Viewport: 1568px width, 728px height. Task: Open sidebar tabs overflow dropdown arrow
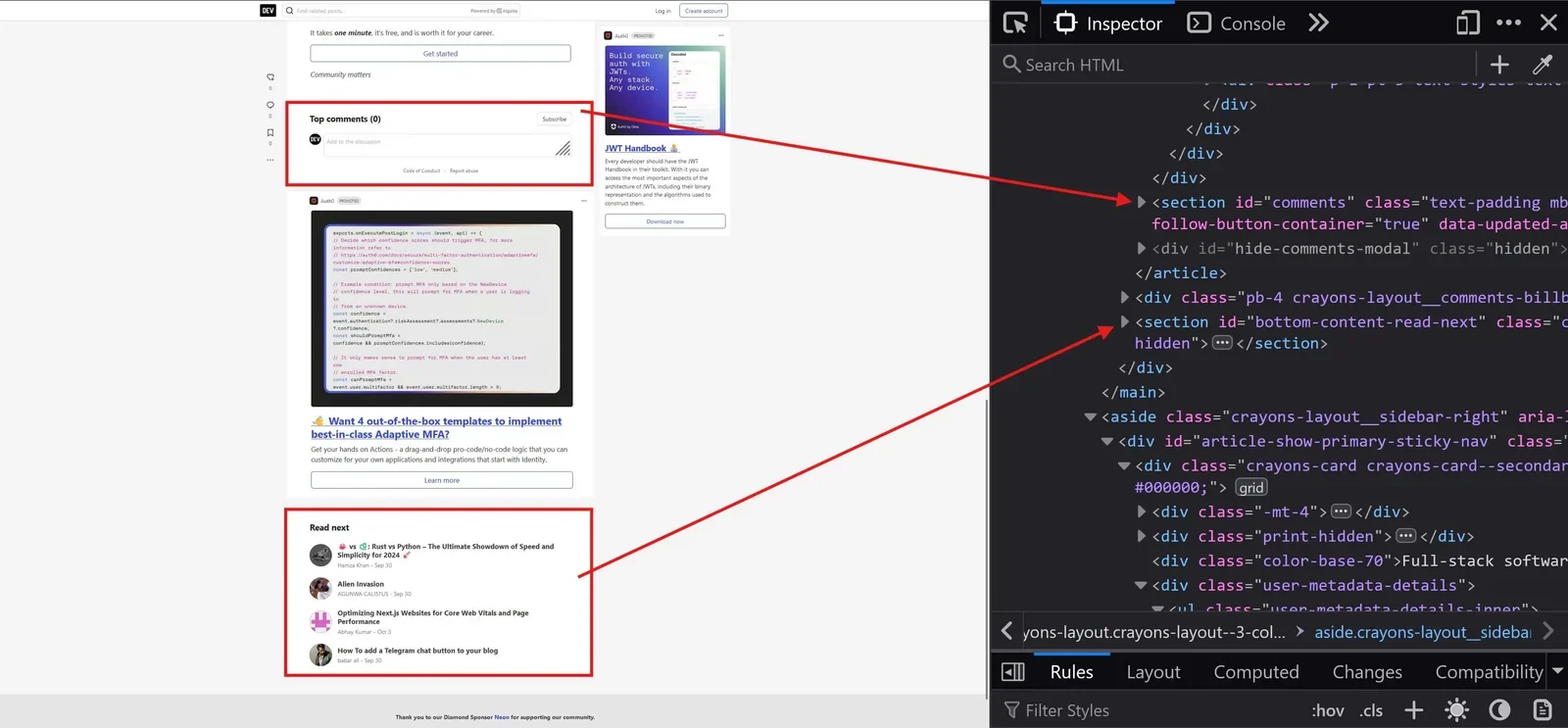pyautogui.click(x=1558, y=671)
